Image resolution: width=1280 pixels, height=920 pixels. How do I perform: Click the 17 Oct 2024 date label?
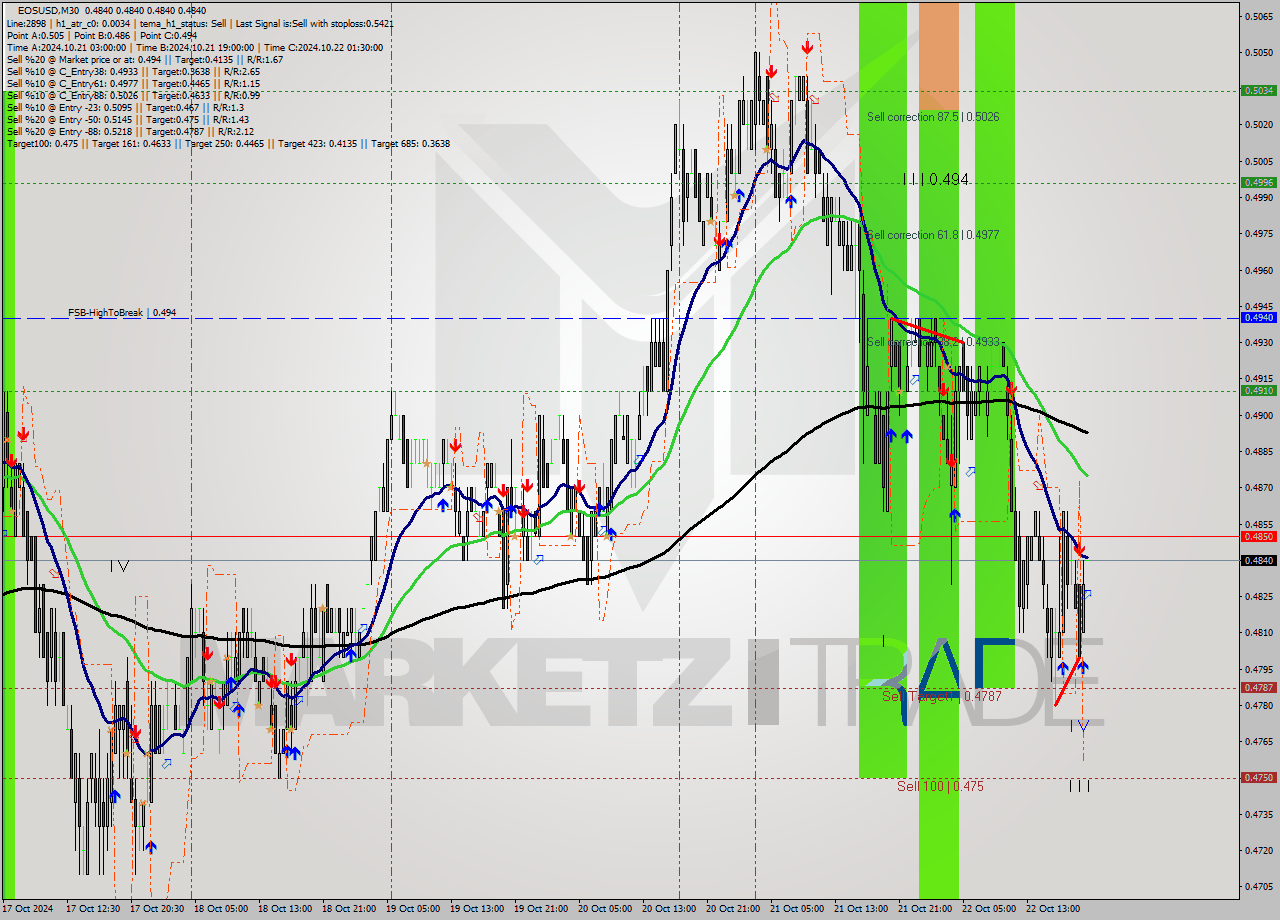tap(28, 909)
